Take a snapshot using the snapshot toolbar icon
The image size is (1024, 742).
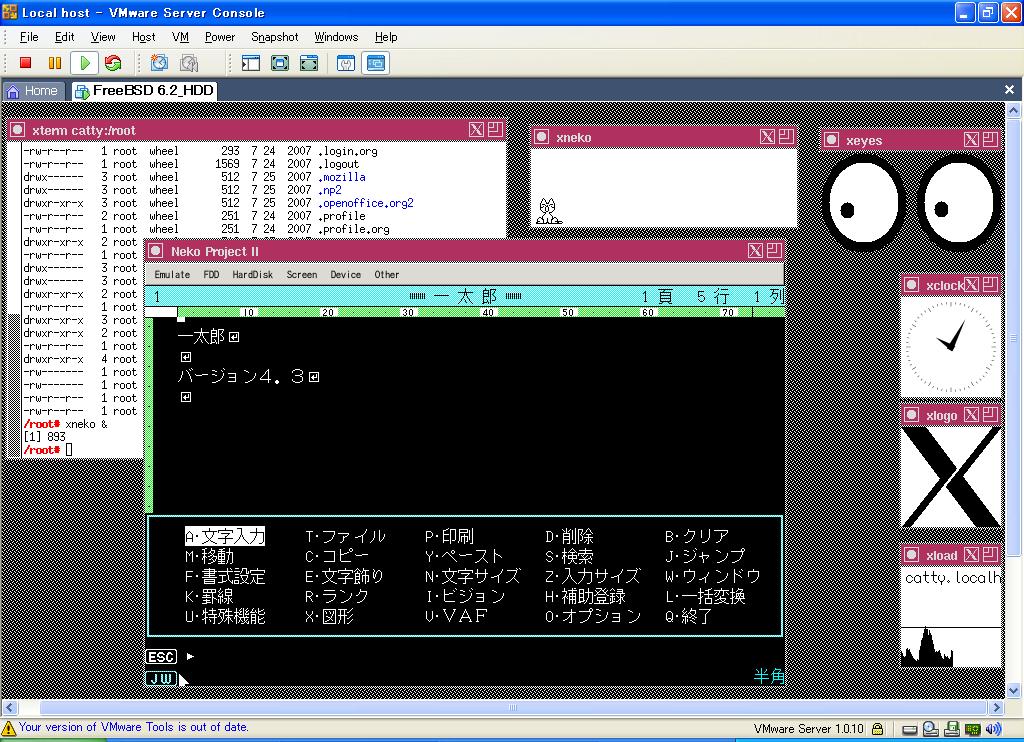[x=159, y=63]
